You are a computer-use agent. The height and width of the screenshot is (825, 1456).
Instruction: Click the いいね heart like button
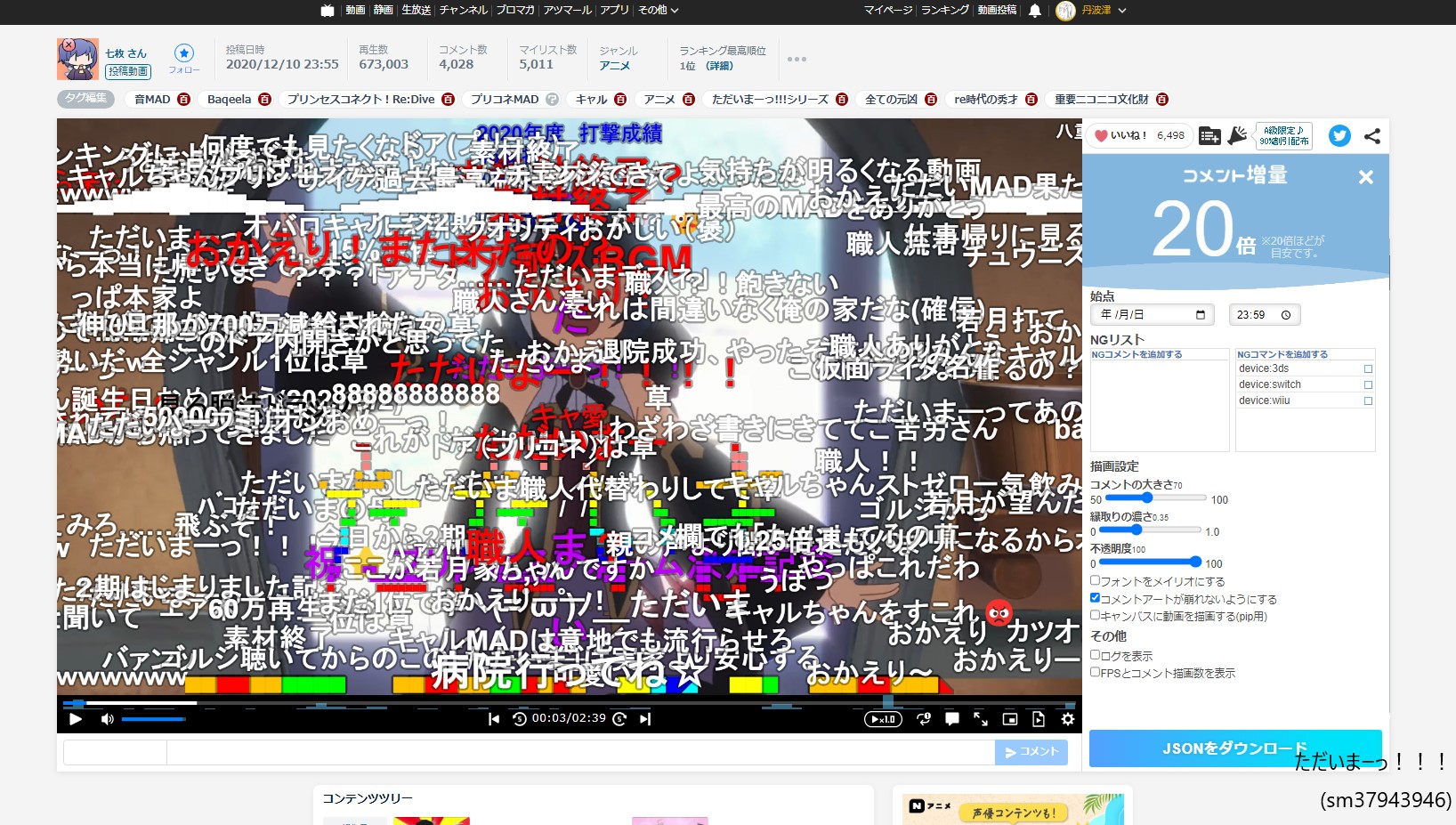(x=1140, y=135)
